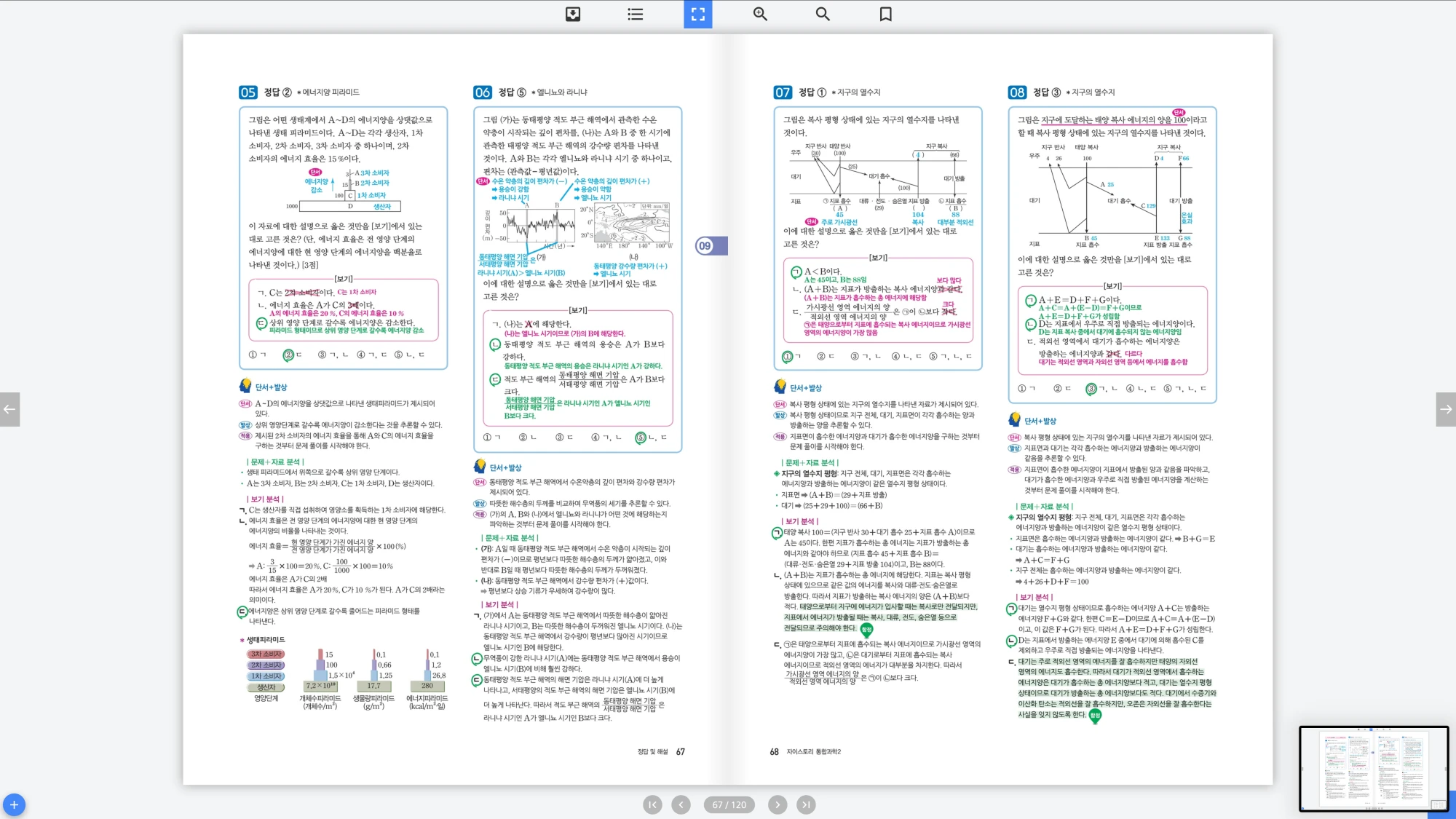The image size is (1456, 819).
Task: Go to previous page with the bottom arrow
Action: (x=681, y=804)
